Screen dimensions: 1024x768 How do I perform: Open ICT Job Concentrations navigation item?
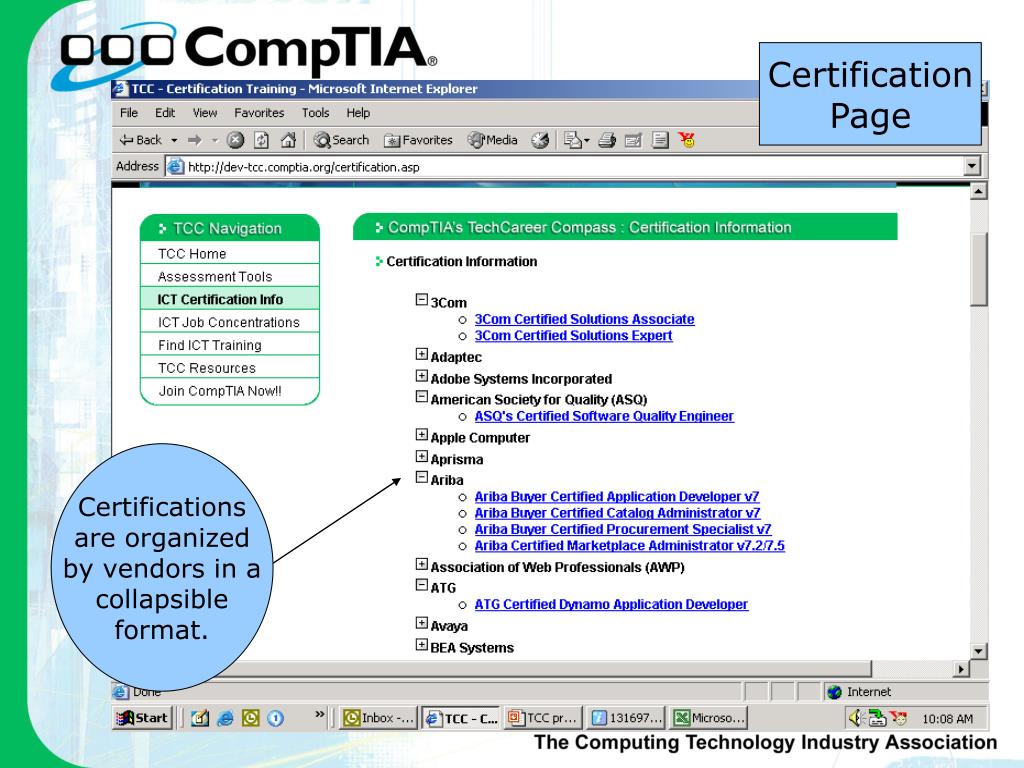(230, 322)
